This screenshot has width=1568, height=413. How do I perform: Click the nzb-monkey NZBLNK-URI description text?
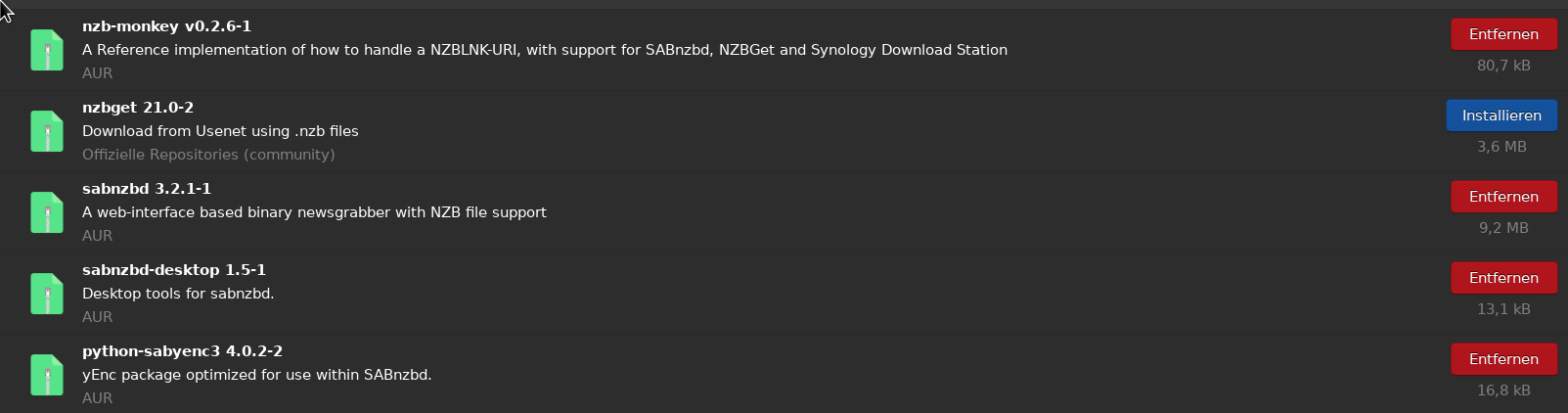pos(544,50)
